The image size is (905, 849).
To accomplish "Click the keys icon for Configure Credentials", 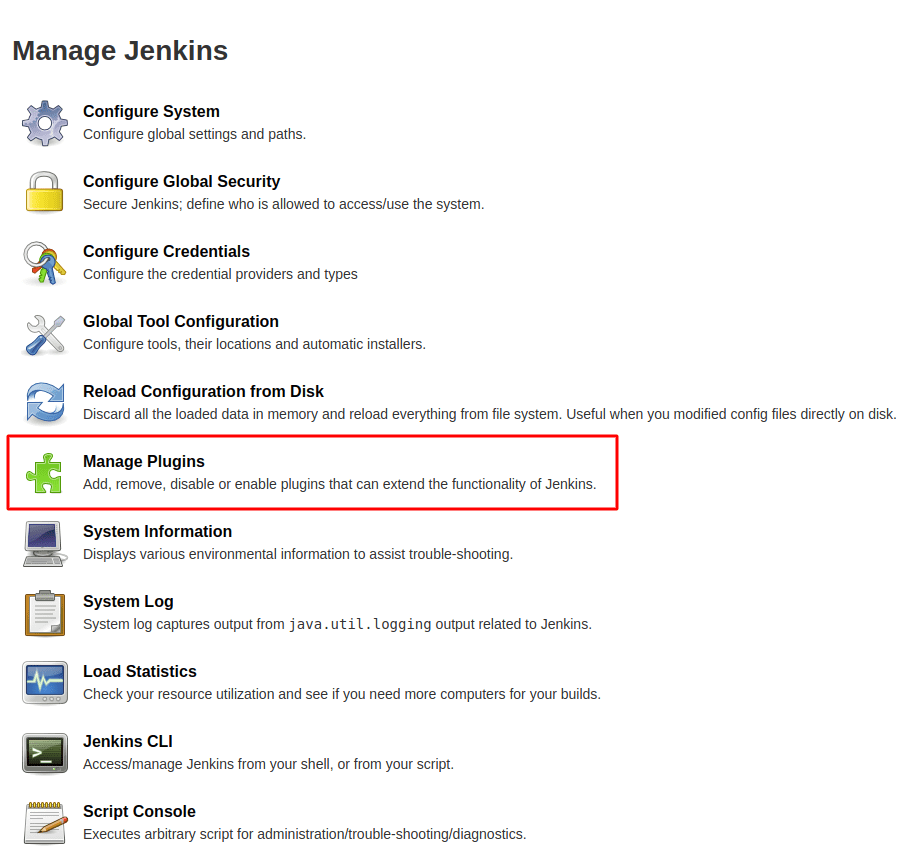I will (45, 263).
